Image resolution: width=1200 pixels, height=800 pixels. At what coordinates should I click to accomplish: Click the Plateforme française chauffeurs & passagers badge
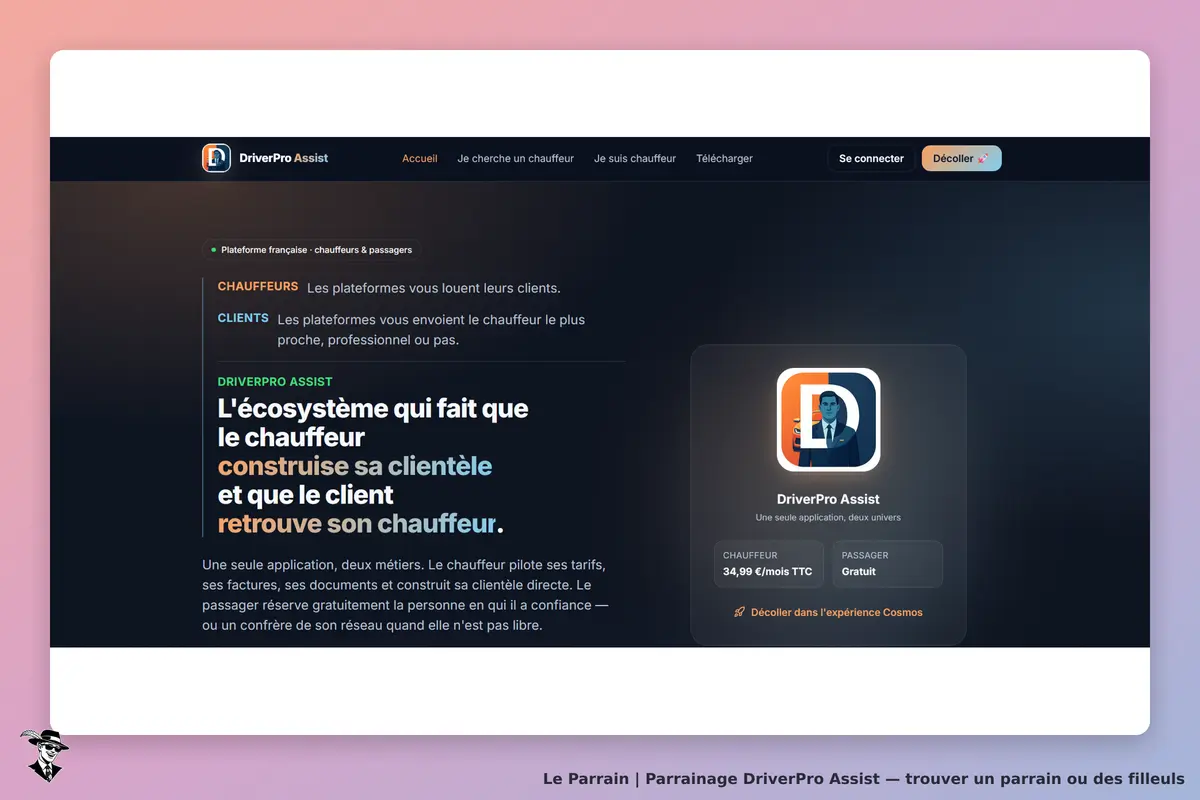coord(312,250)
